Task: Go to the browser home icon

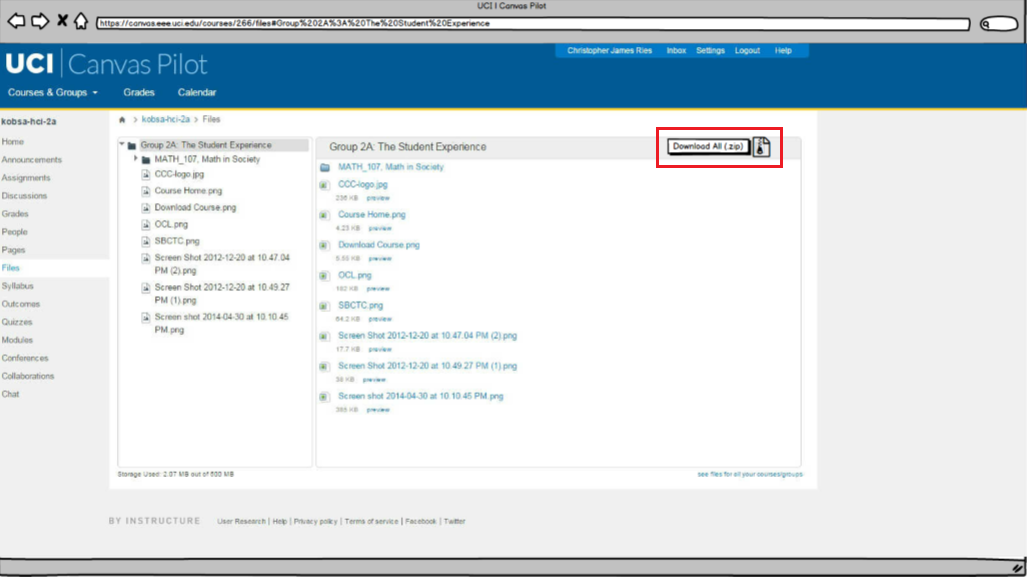Action: coord(81,22)
